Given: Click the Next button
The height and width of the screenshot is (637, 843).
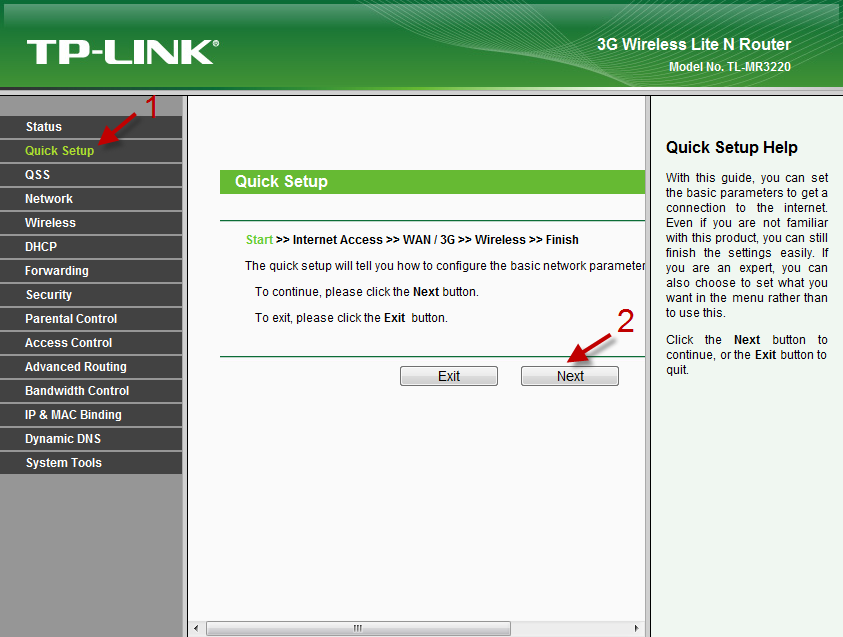Looking at the screenshot, I should click(x=570, y=376).
